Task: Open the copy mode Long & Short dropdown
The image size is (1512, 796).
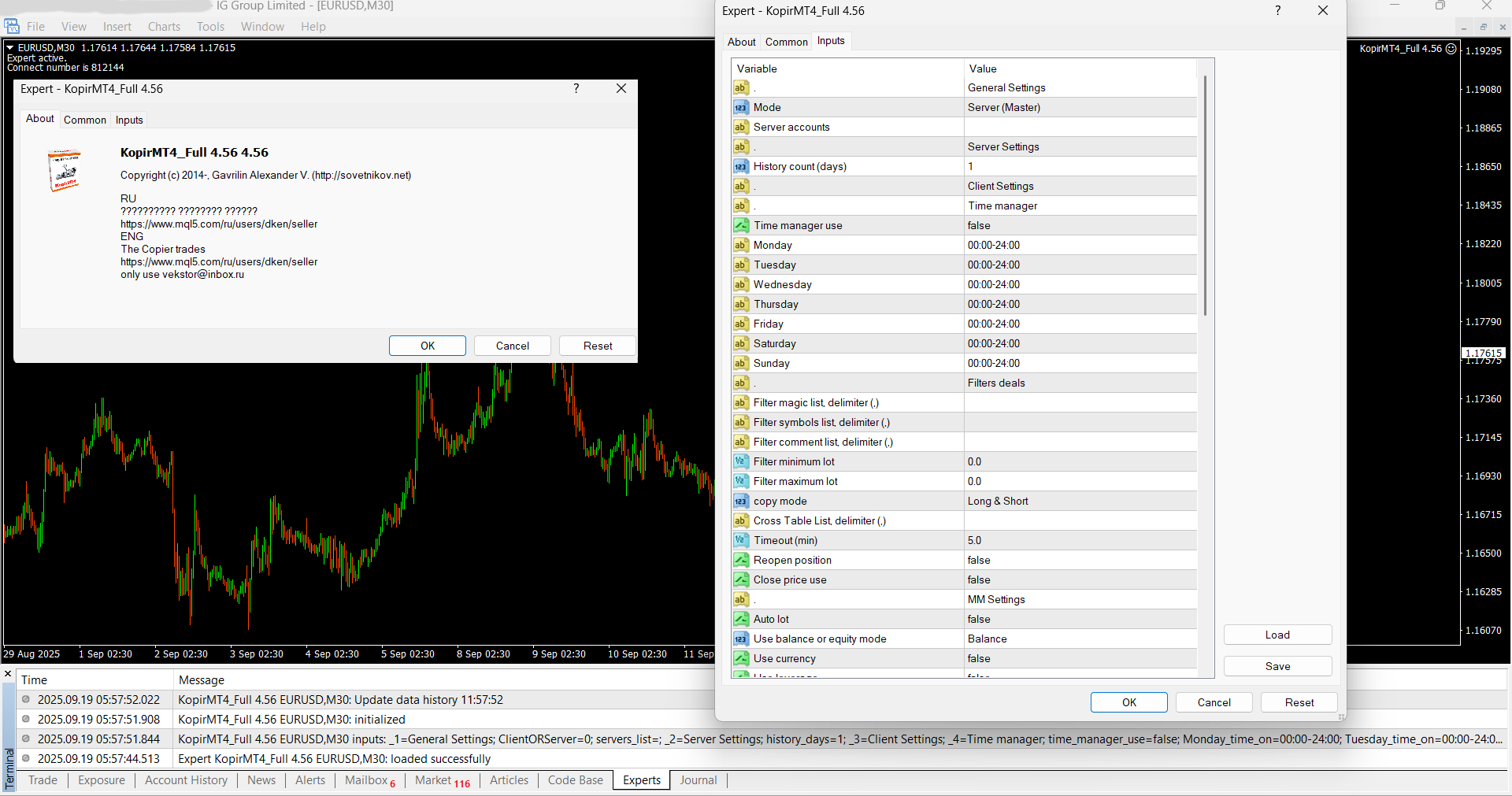Action: 1079,502
